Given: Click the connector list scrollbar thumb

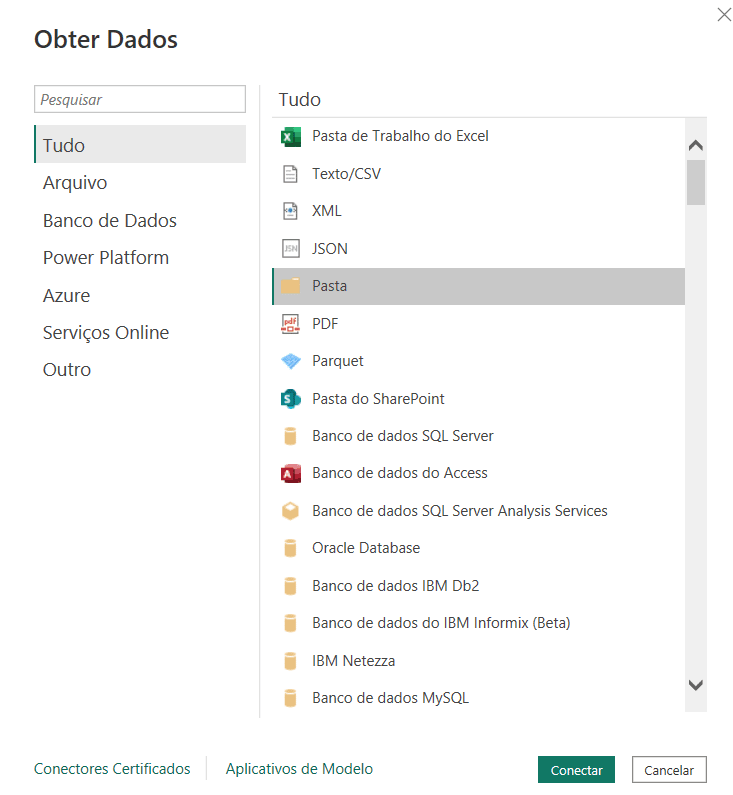Looking at the screenshot, I should (695, 183).
